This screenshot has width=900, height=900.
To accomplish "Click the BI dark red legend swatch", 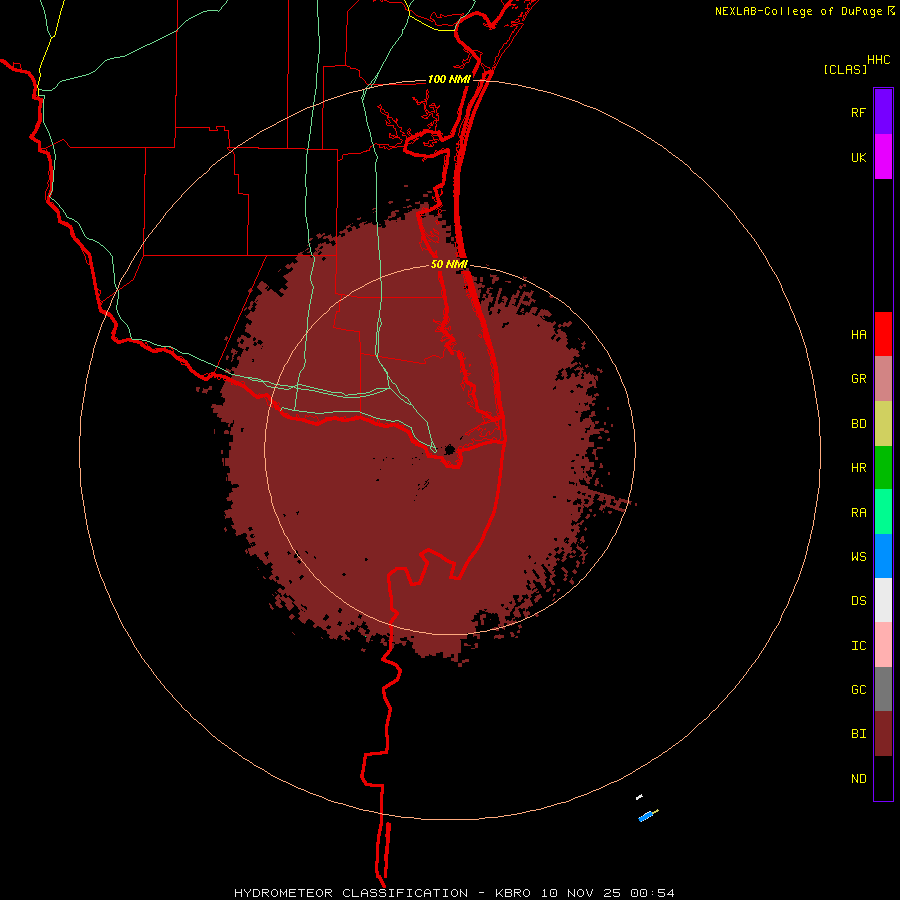I will 883,734.
